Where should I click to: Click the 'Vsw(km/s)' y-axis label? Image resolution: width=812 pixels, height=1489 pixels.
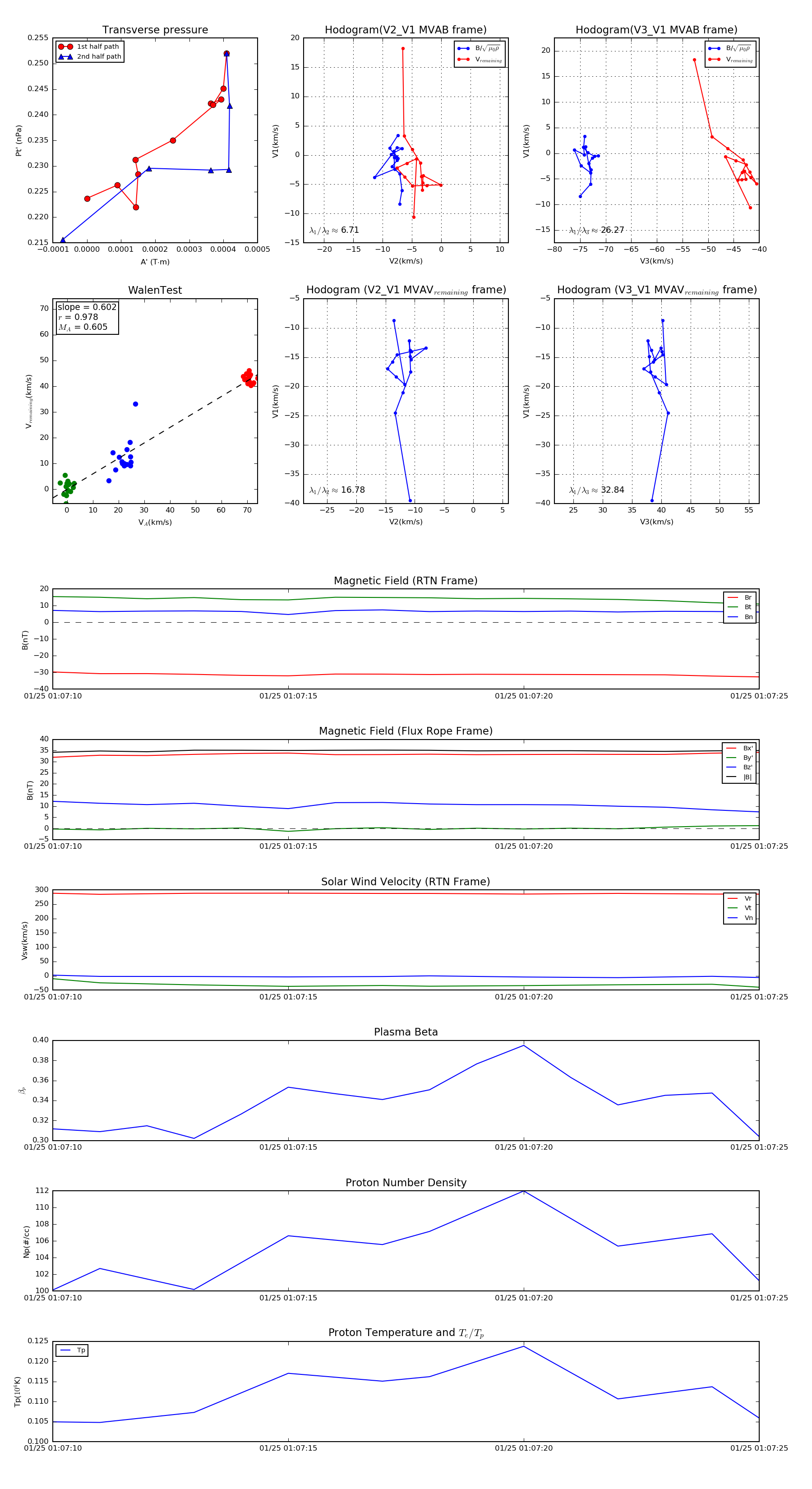click(24, 941)
